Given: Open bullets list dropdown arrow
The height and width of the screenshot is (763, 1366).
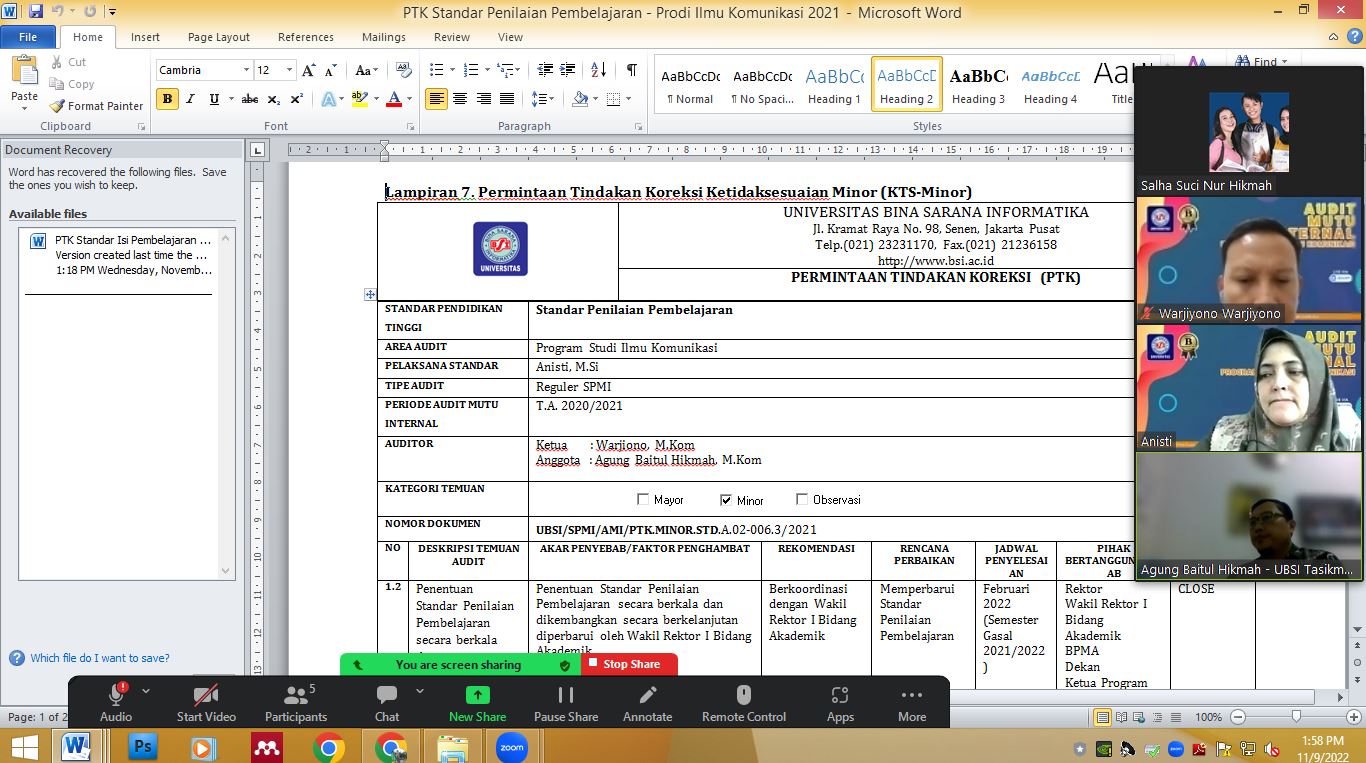Looking at the screenshot, I should (452, 70).
